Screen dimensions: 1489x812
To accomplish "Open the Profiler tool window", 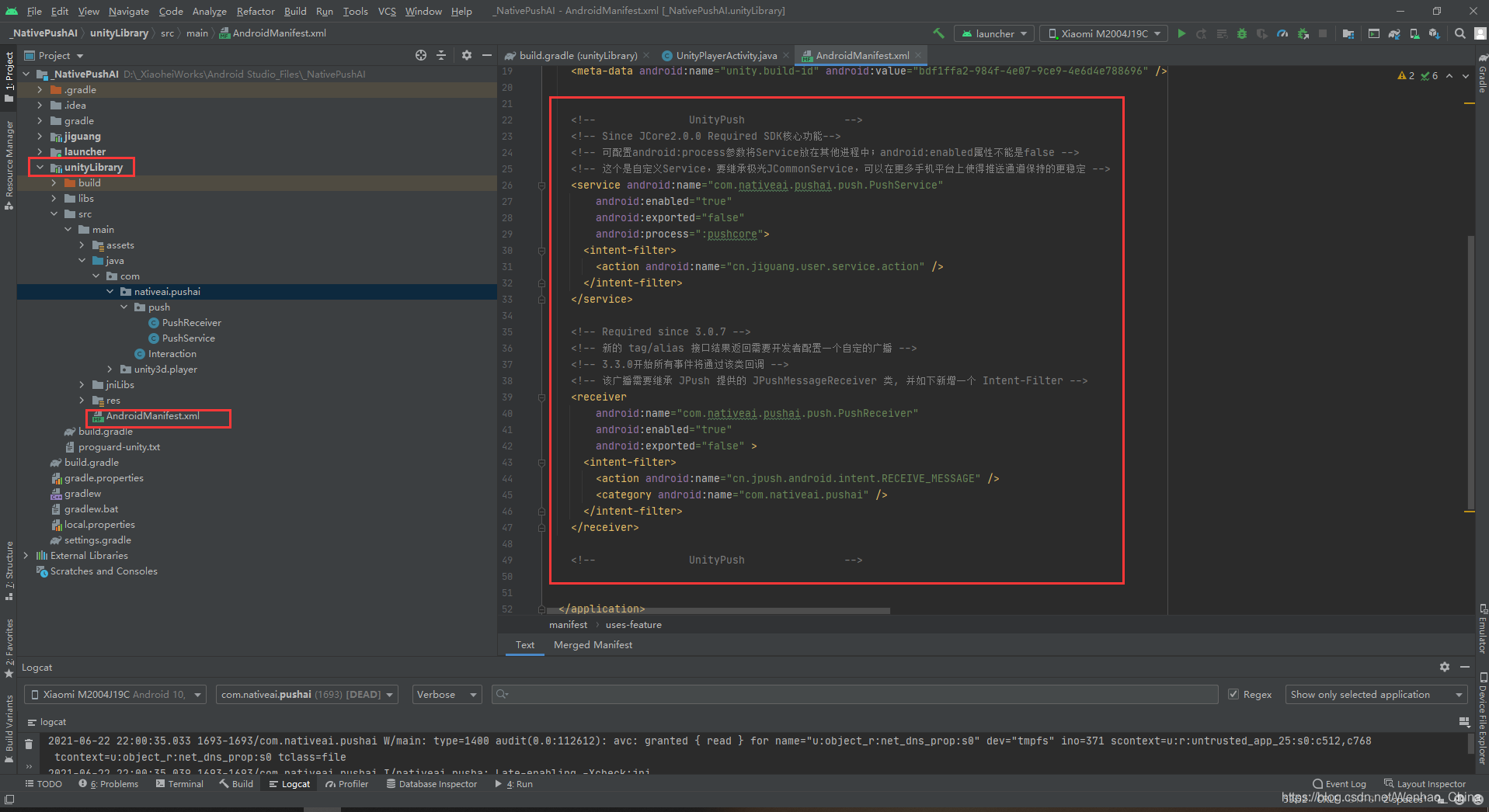I will click(x=347, y=784).
